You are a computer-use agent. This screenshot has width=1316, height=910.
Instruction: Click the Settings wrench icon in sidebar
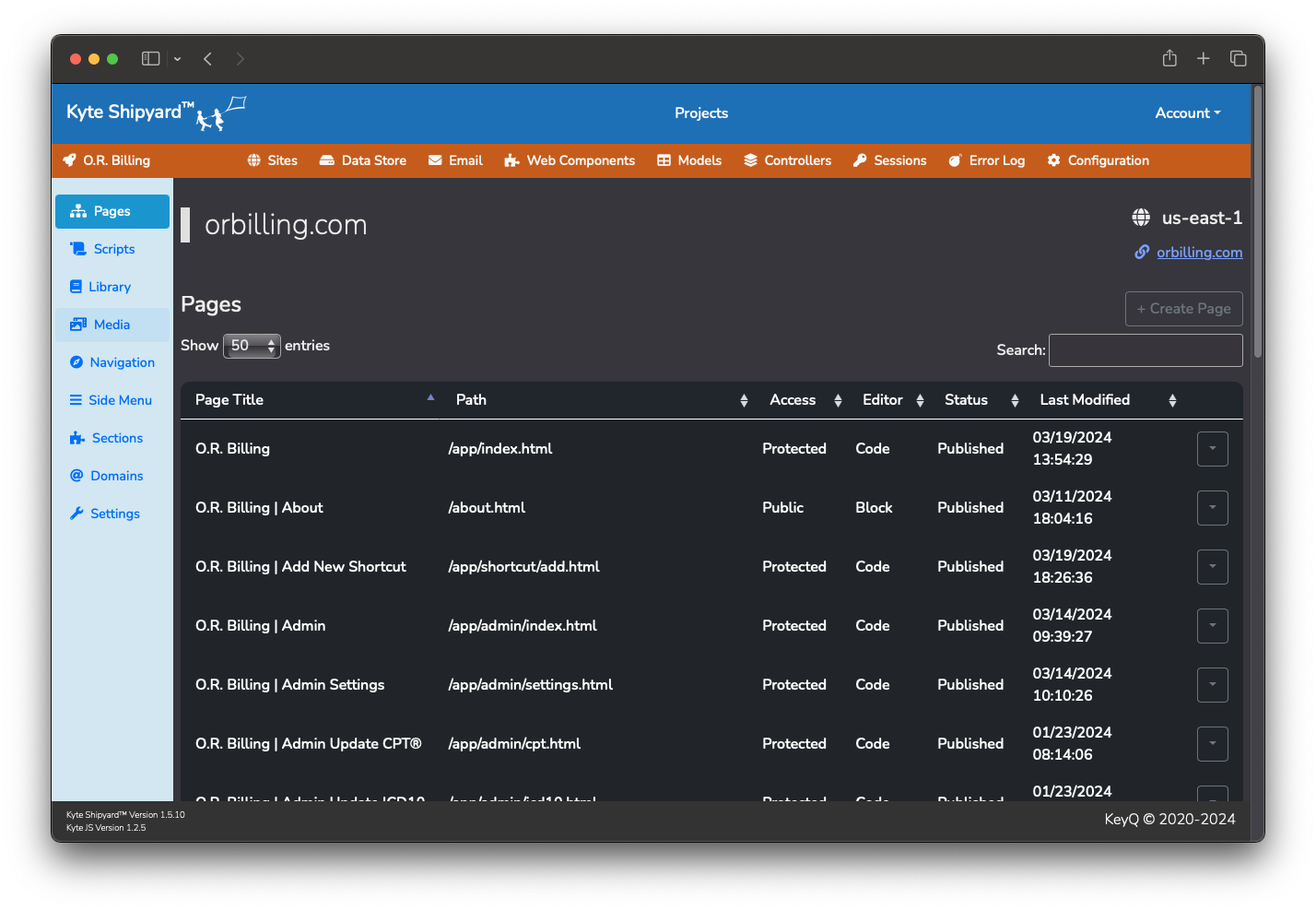click(x=76, y=514)
